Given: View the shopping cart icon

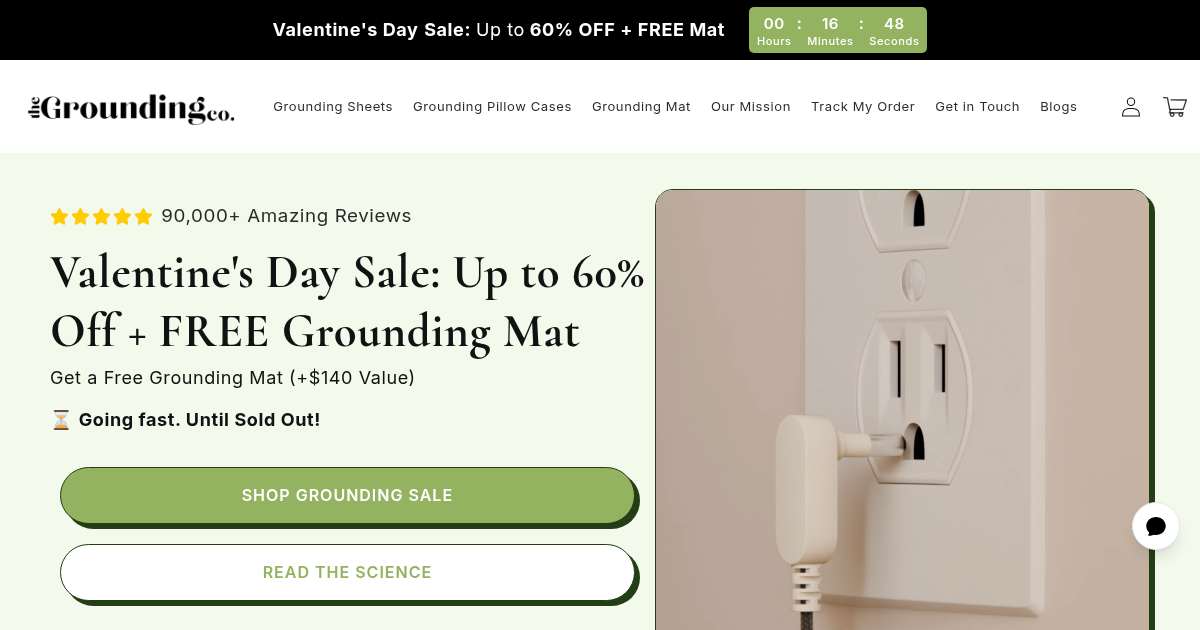Looking at the screenshot, I should 1174,106.
